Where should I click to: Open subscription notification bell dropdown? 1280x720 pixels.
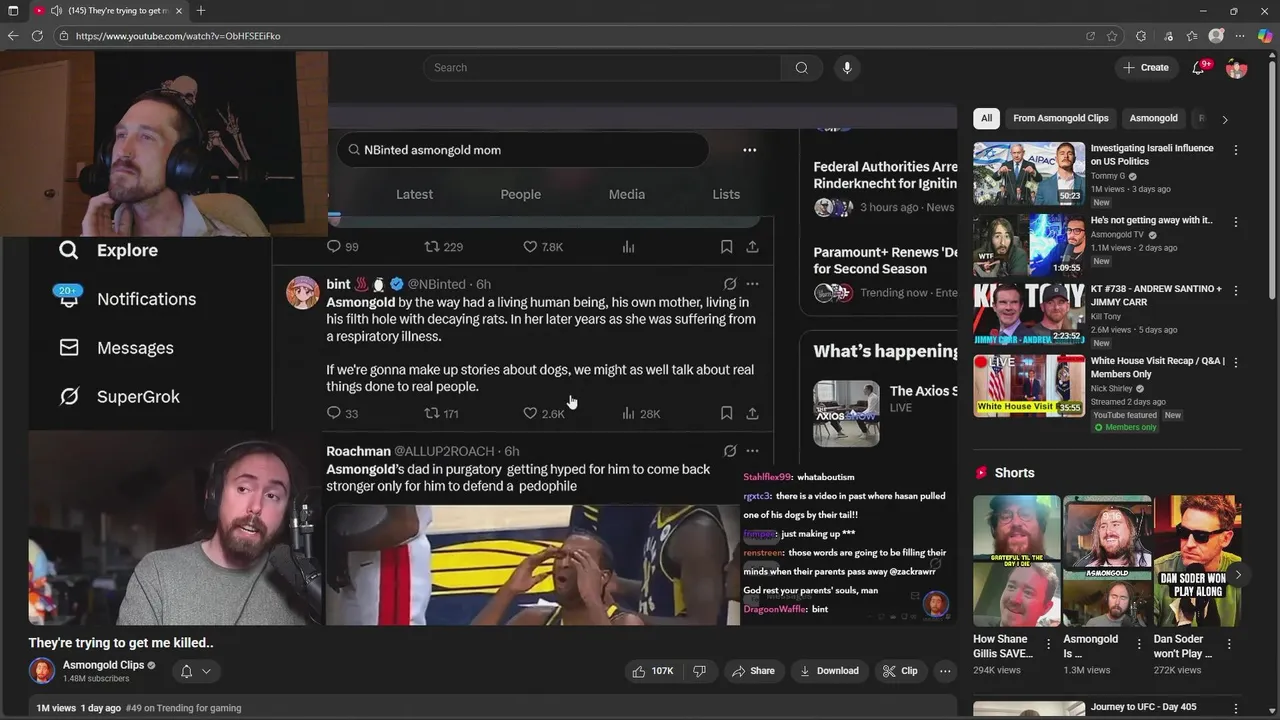tap(195, 671)
